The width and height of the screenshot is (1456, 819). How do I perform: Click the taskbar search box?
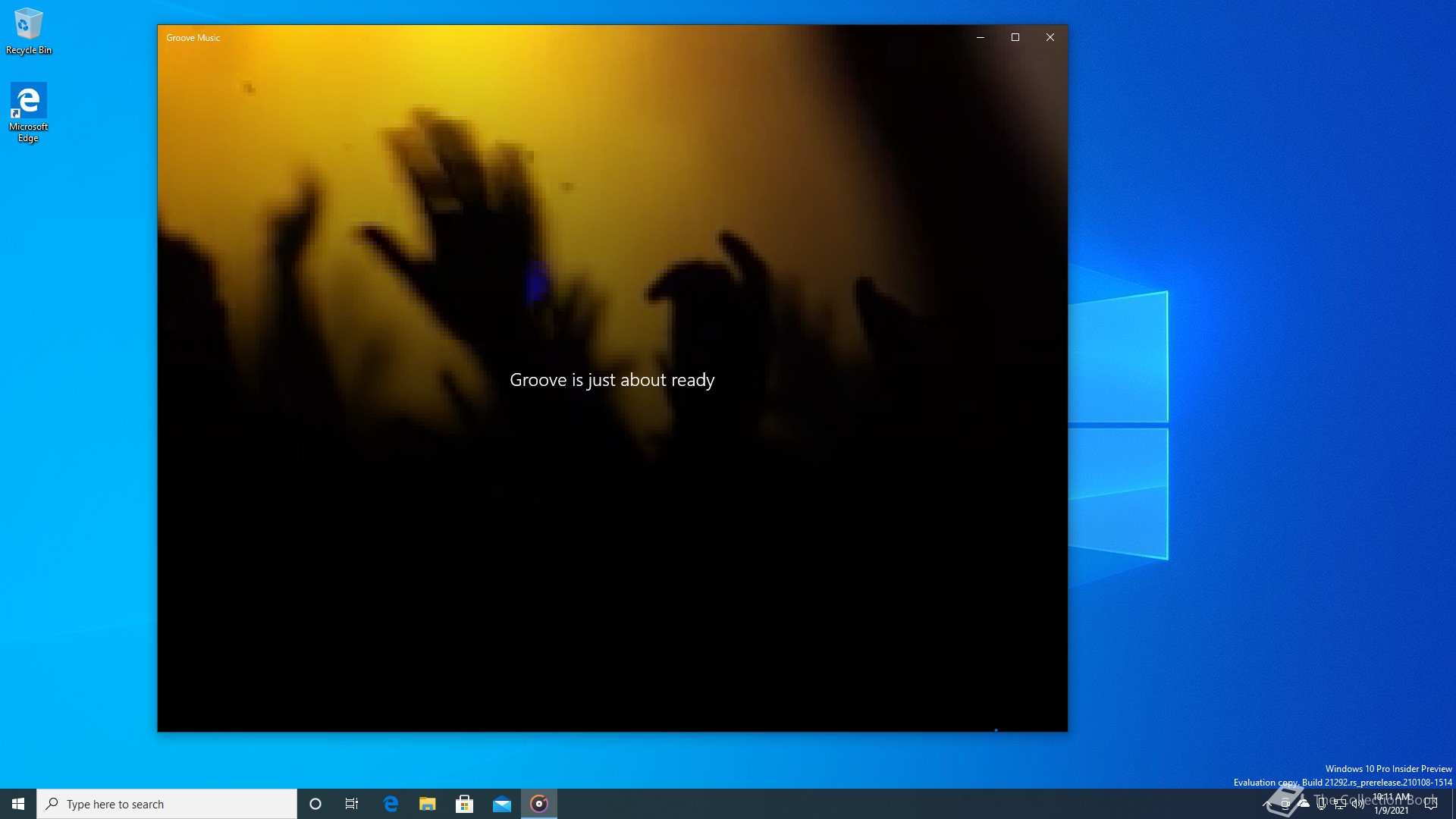pyautogui.click(x=167, y=804)
